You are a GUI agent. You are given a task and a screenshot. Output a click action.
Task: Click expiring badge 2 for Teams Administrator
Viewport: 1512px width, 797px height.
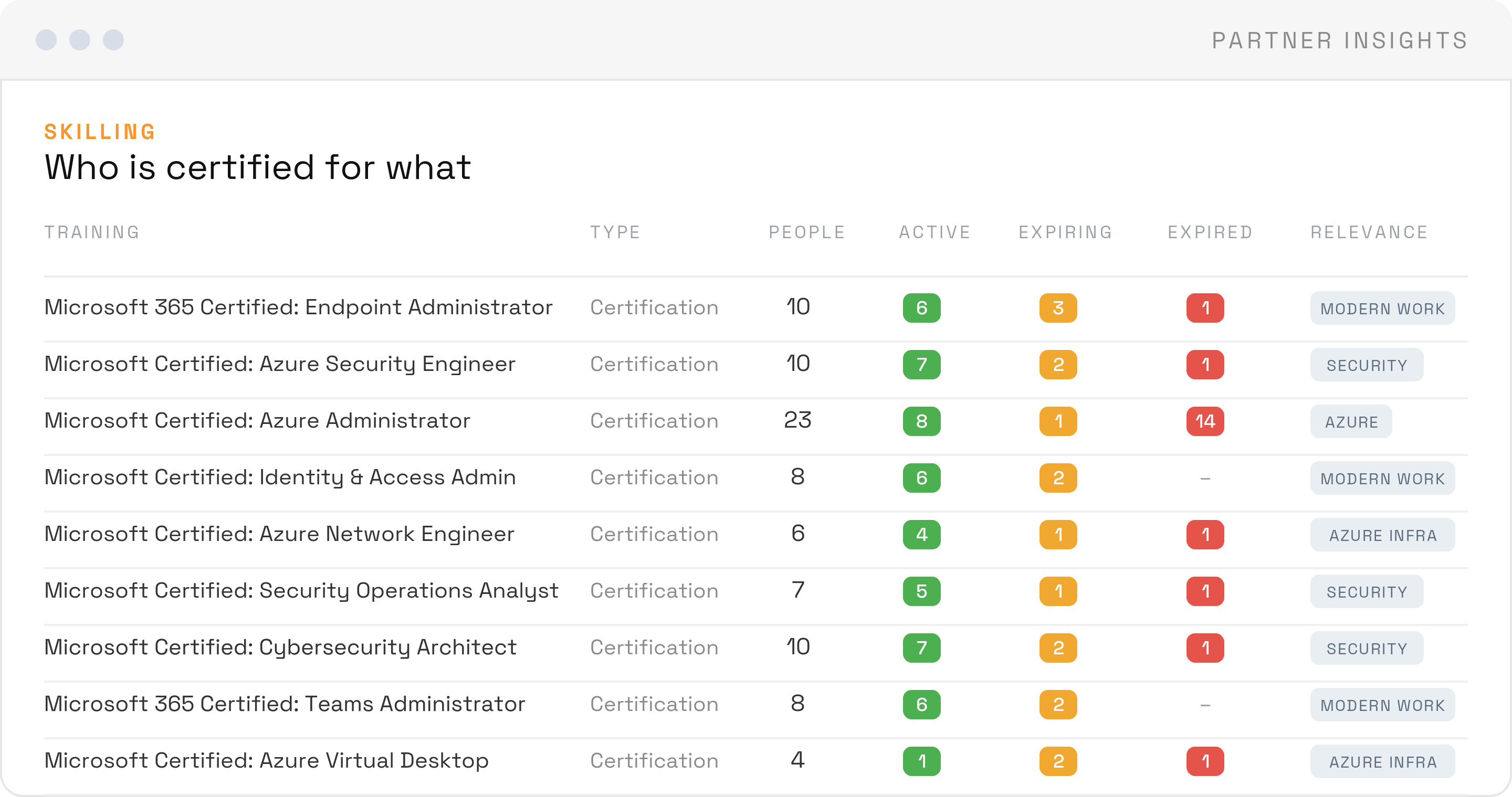click(x=1058, y=705)
